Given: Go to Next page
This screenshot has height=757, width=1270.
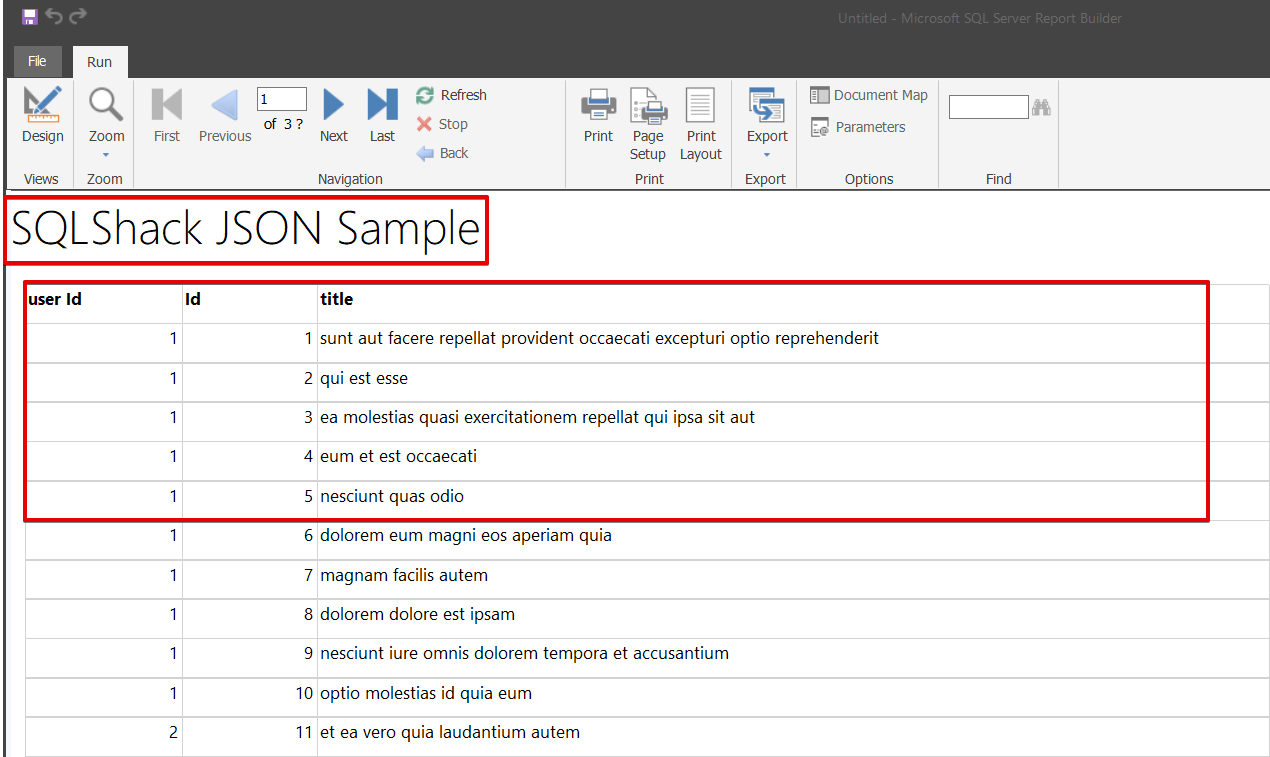Looking at the screenshot, I should point(334,115).
